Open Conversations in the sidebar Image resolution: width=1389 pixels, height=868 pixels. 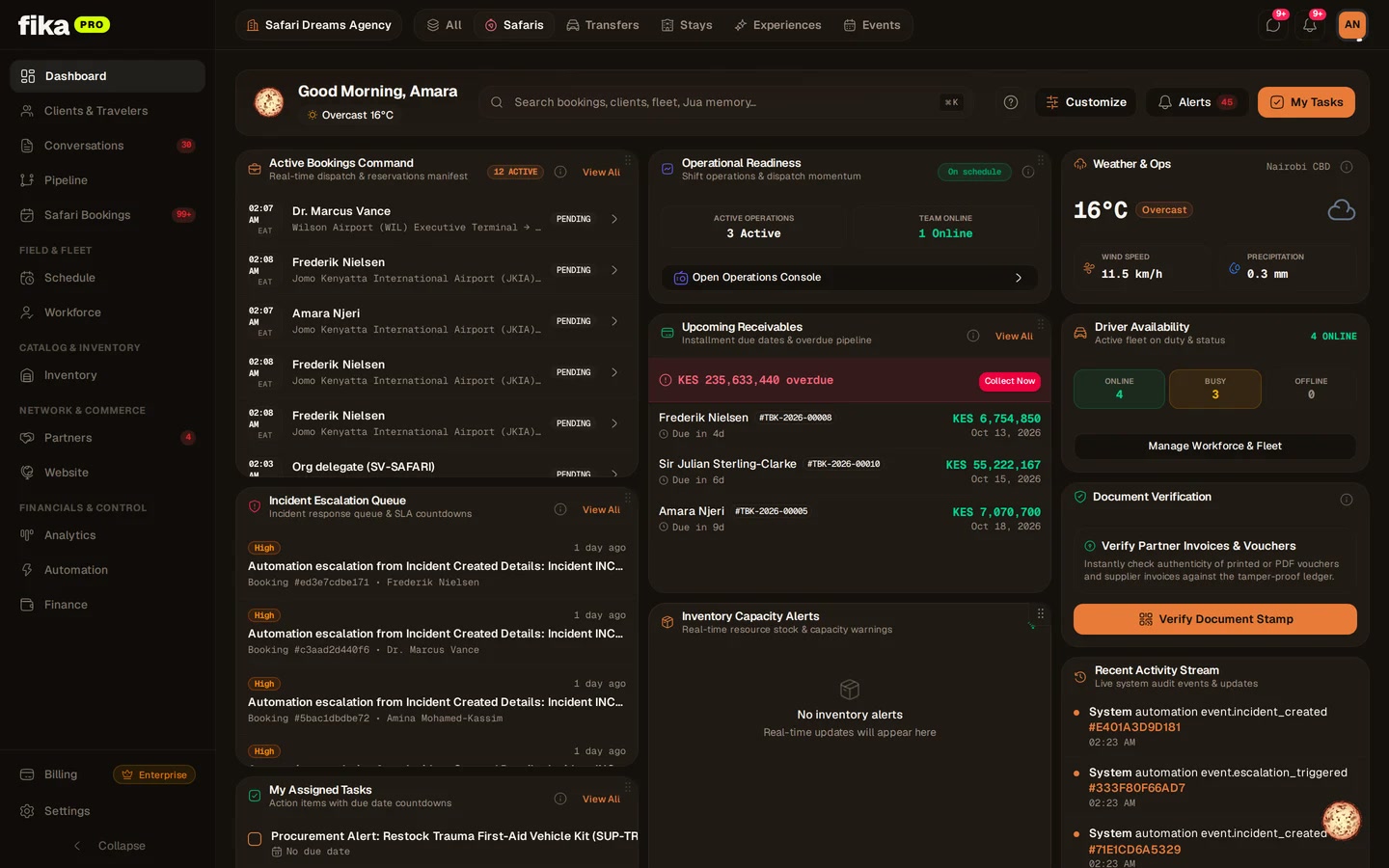tap(107, 146)
